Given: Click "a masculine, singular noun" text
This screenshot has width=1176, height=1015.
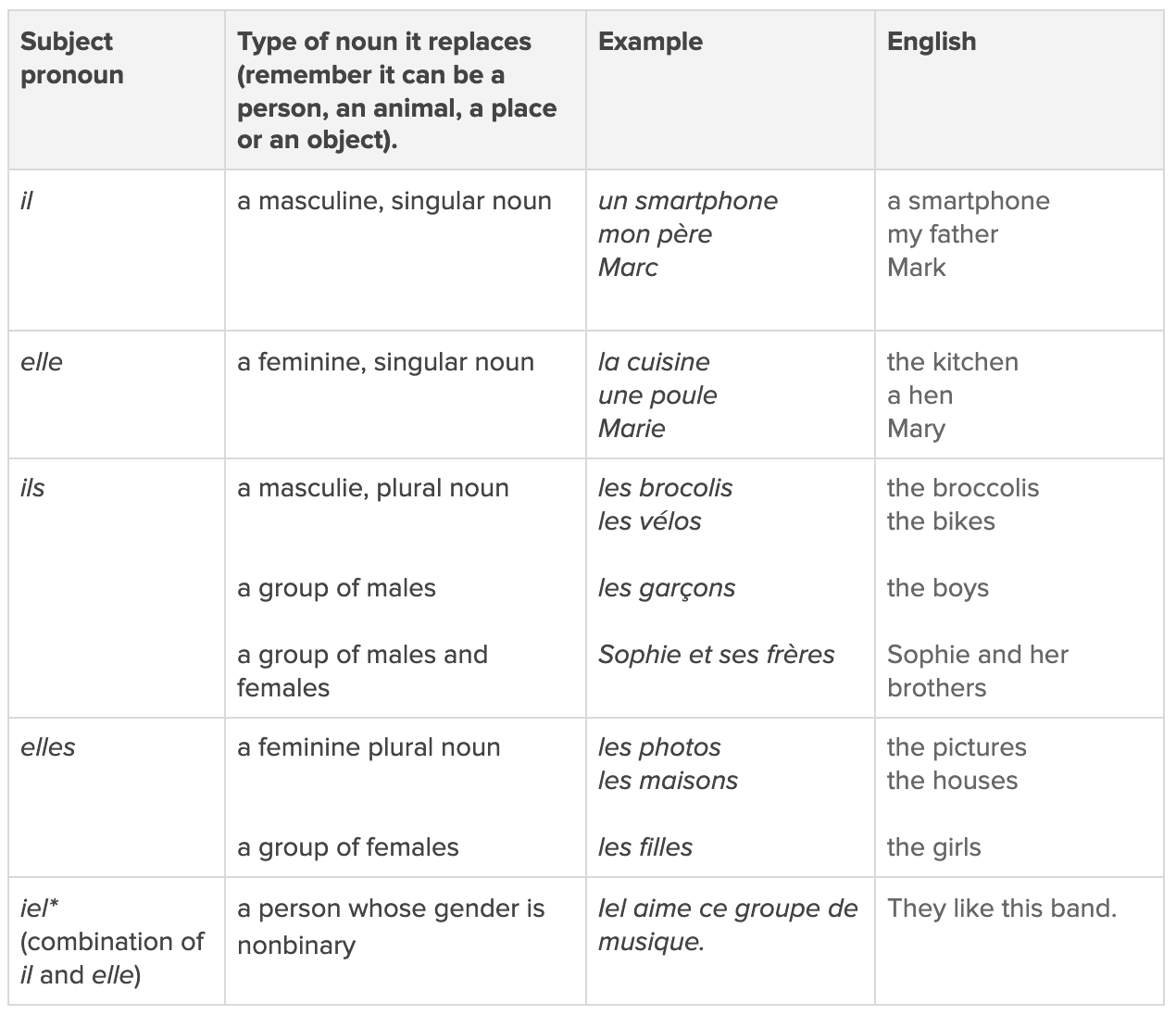Looking at the screenshot, I should tap(394, 201).
